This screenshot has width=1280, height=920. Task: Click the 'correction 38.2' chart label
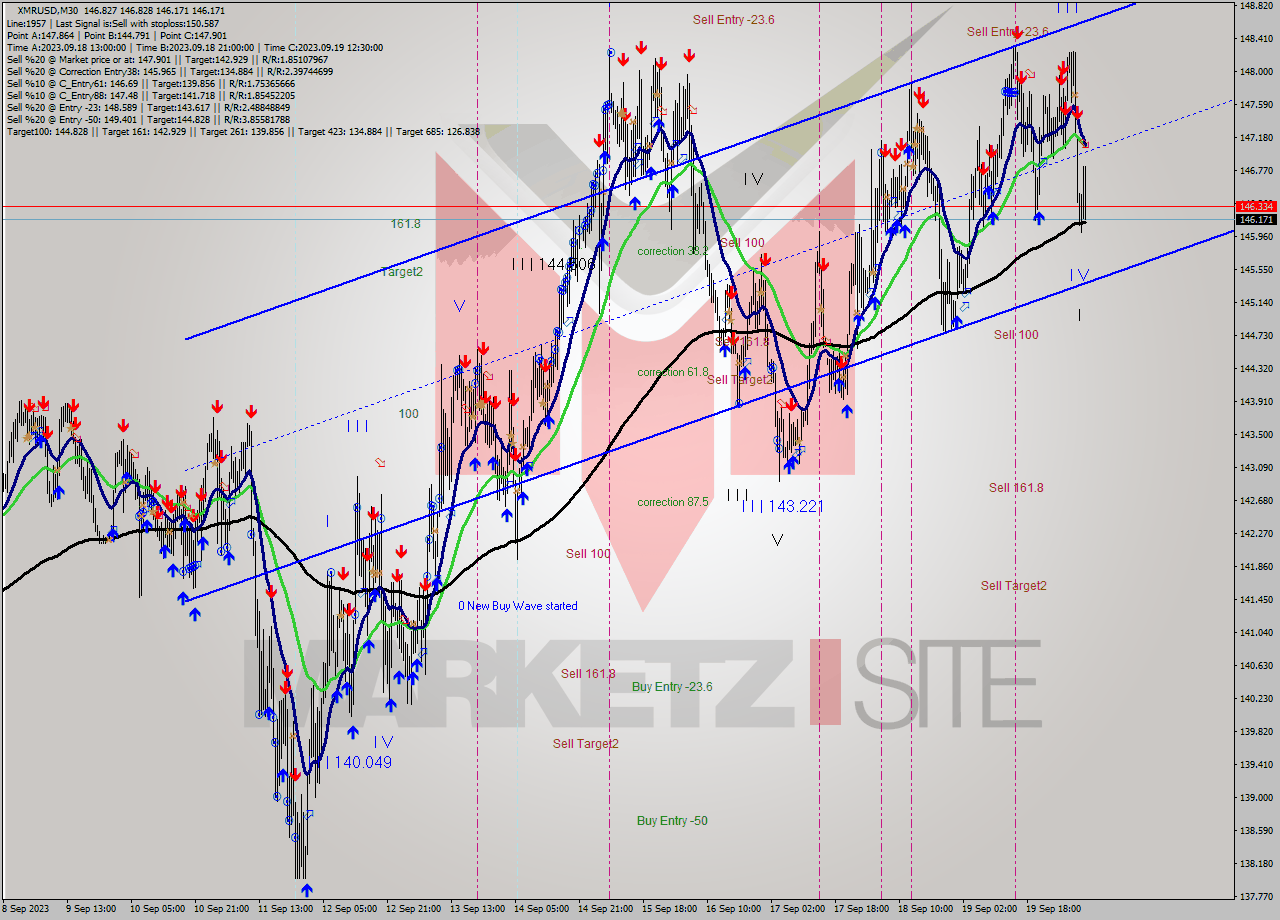(x=674, y=251)
